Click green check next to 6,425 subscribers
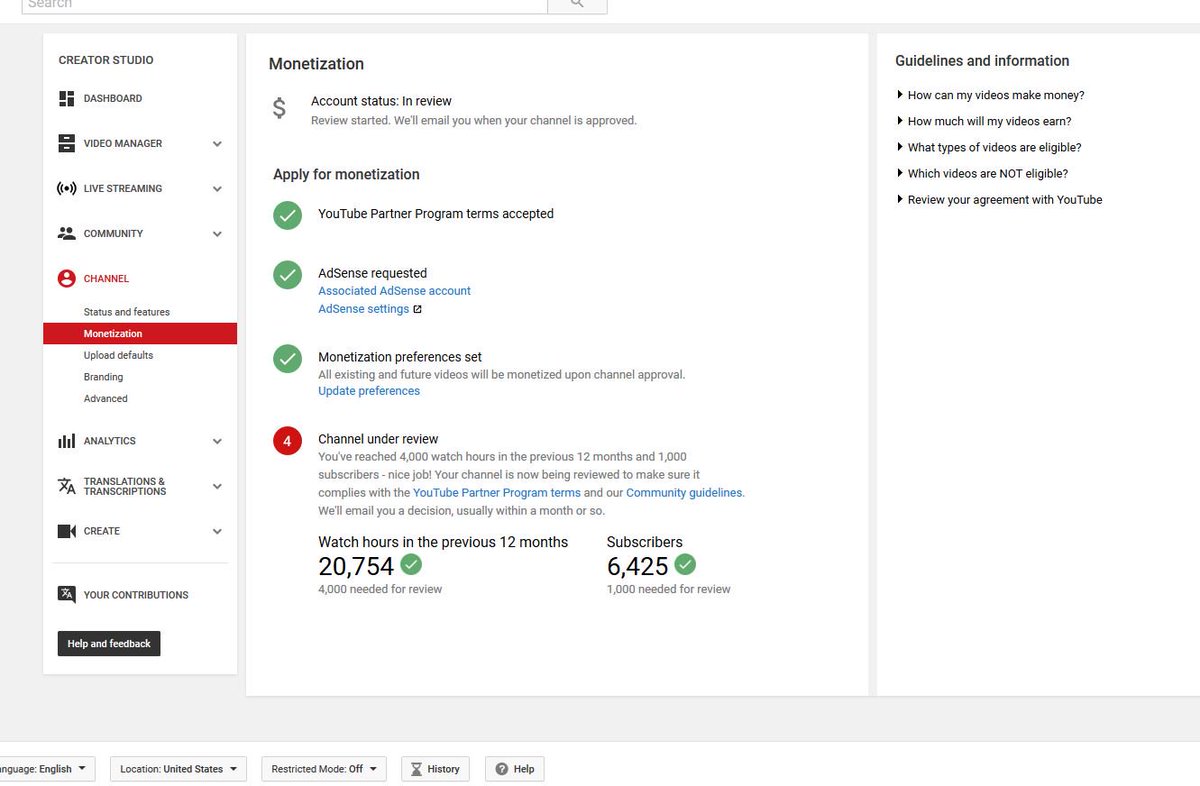This screenshot has width=1200, height=786. pyautogui.click(x=685, y=564)
